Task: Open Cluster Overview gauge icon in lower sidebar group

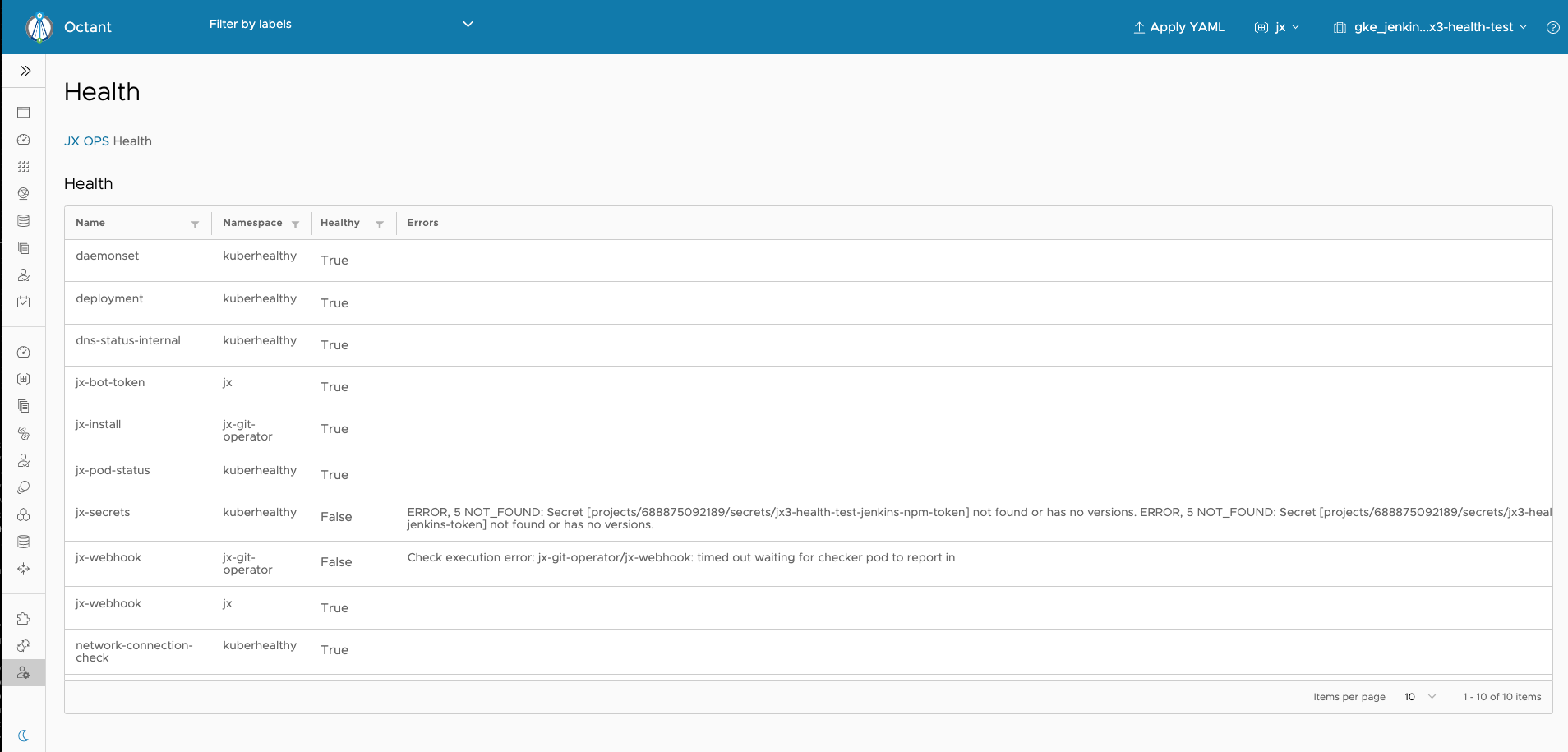Action: pos(23,352)
